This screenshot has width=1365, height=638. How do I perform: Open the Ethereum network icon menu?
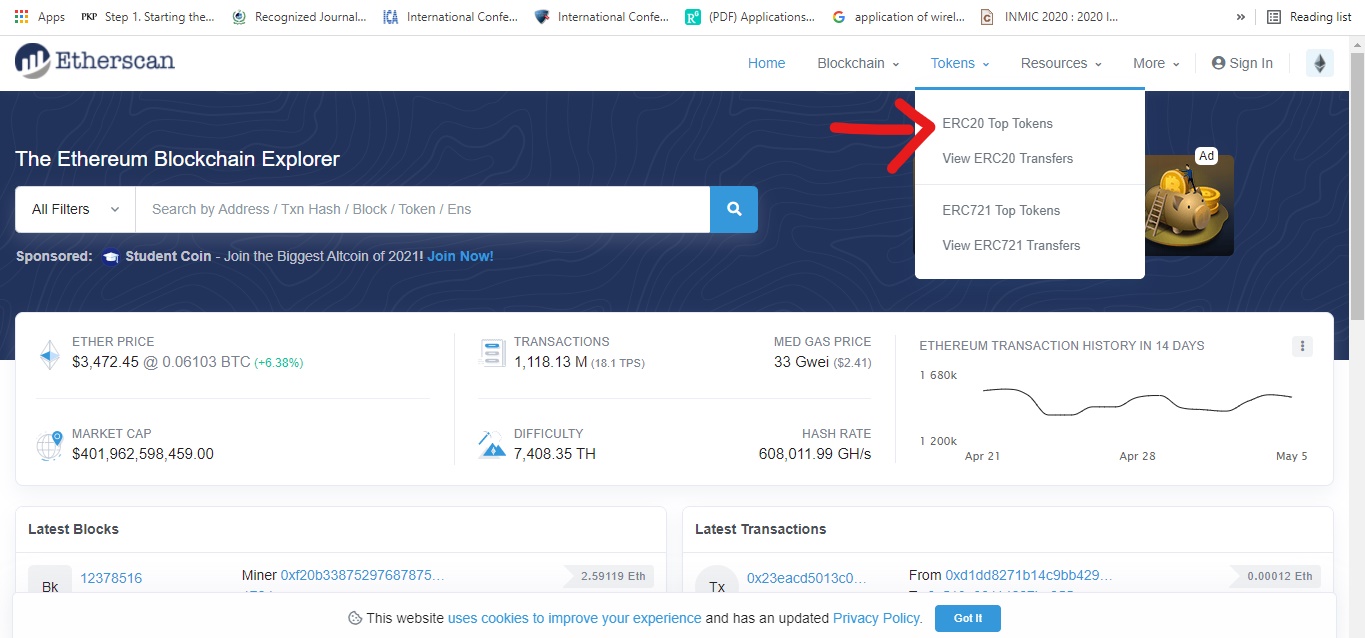coord(1320,63)
